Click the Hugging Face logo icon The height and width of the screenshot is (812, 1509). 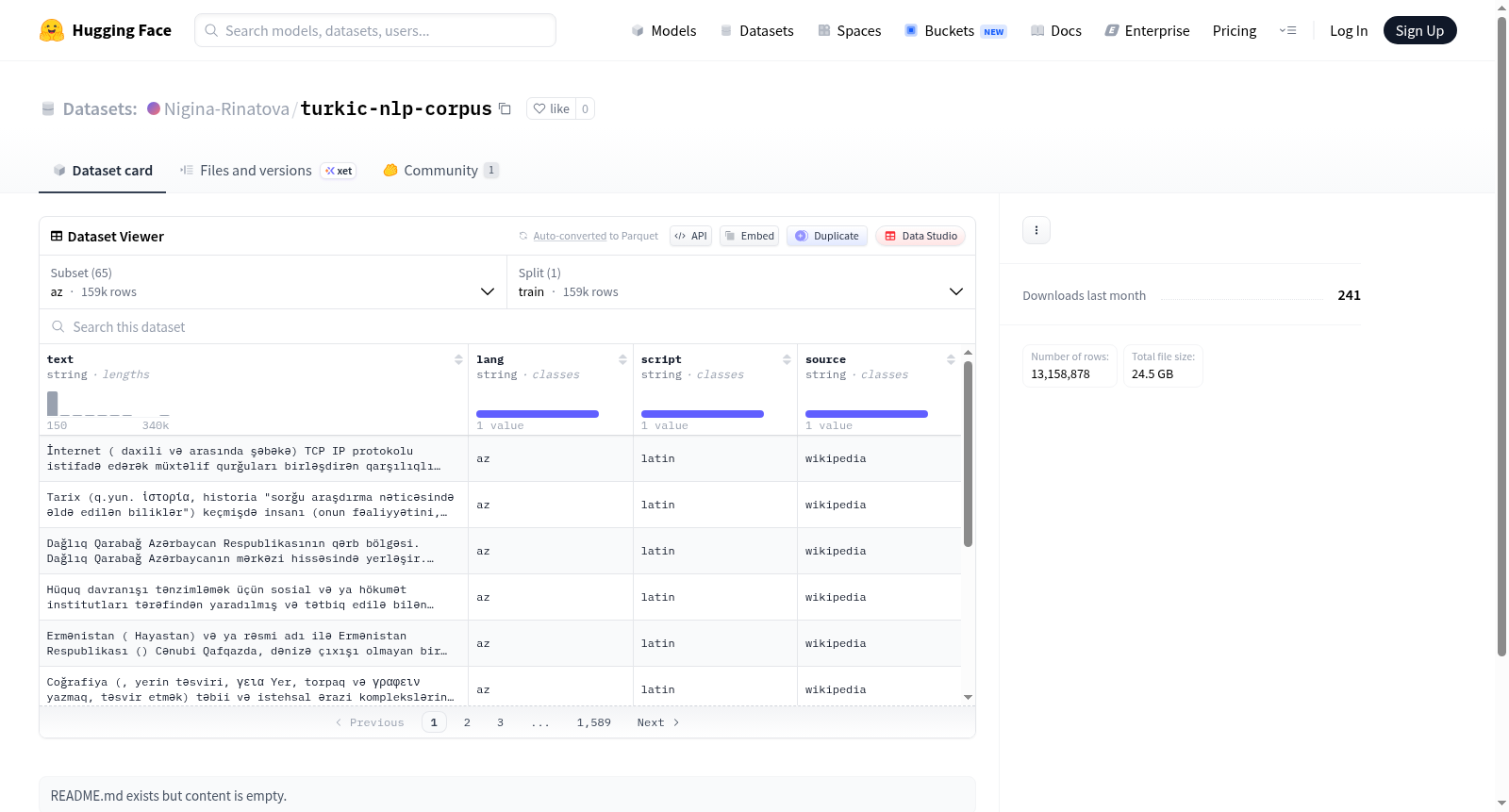[52, 30]
